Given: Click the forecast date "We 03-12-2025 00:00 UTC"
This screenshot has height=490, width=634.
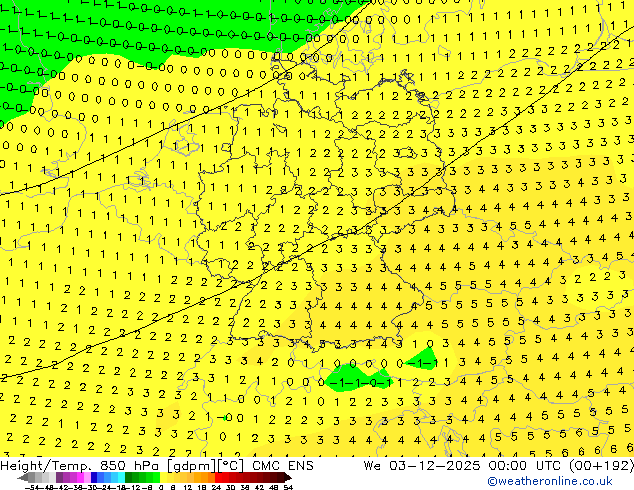Looking at the screenshot, I should 463,466.
